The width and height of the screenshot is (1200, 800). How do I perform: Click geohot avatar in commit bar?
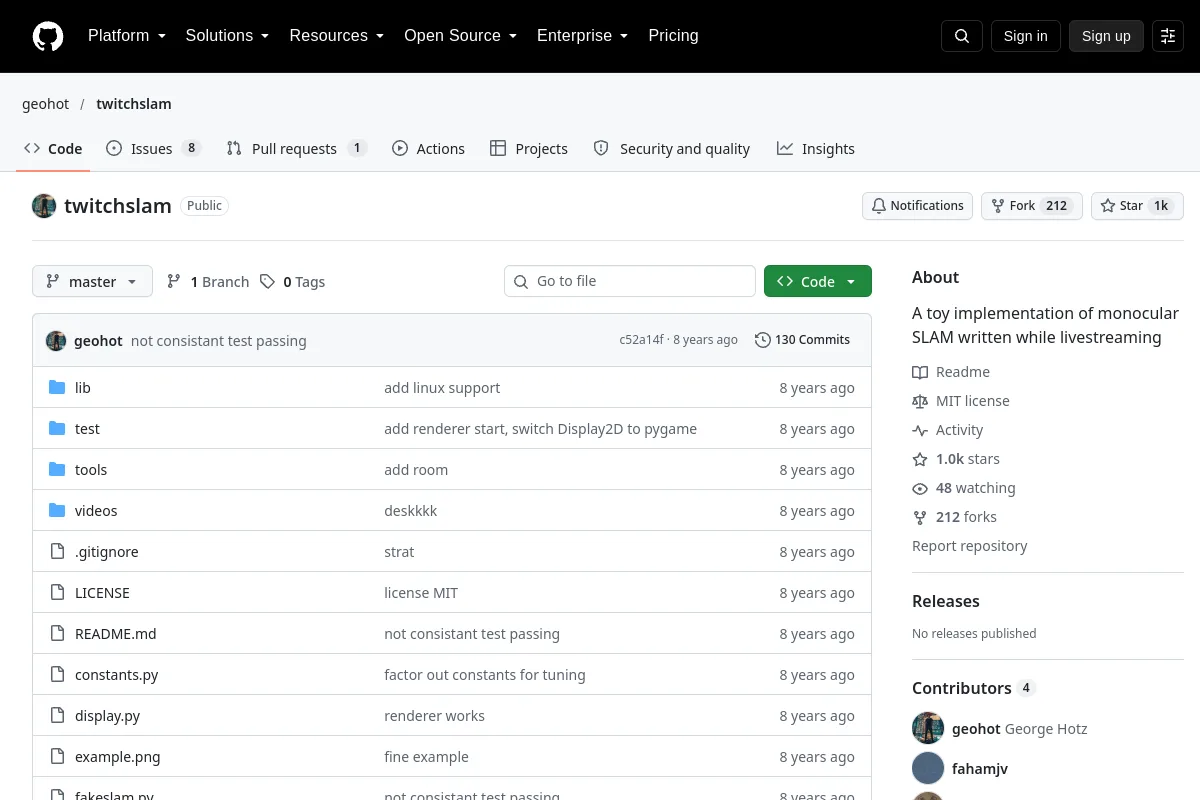click(56, 340)
